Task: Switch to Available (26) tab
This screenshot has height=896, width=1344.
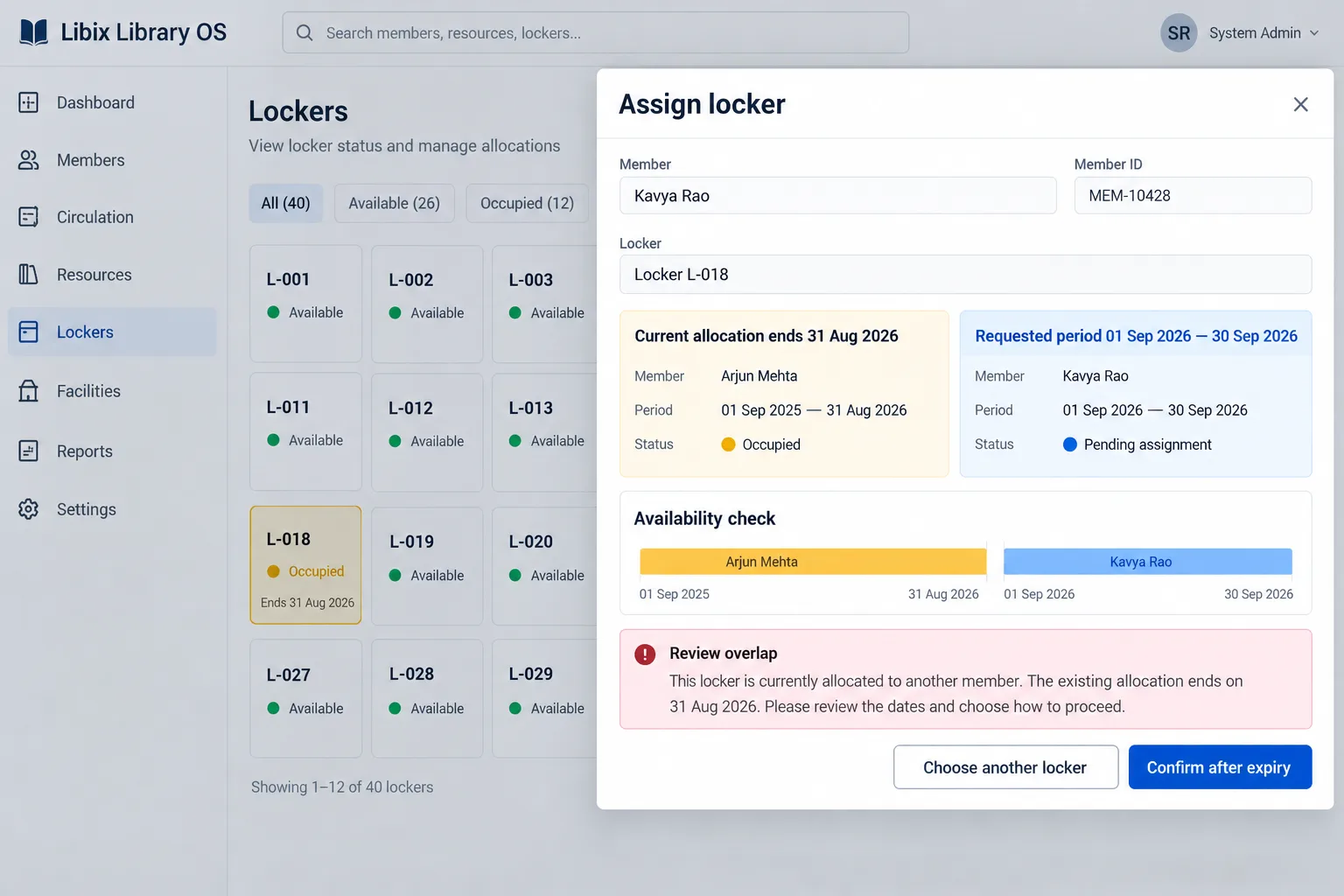Action: [395, 203]
